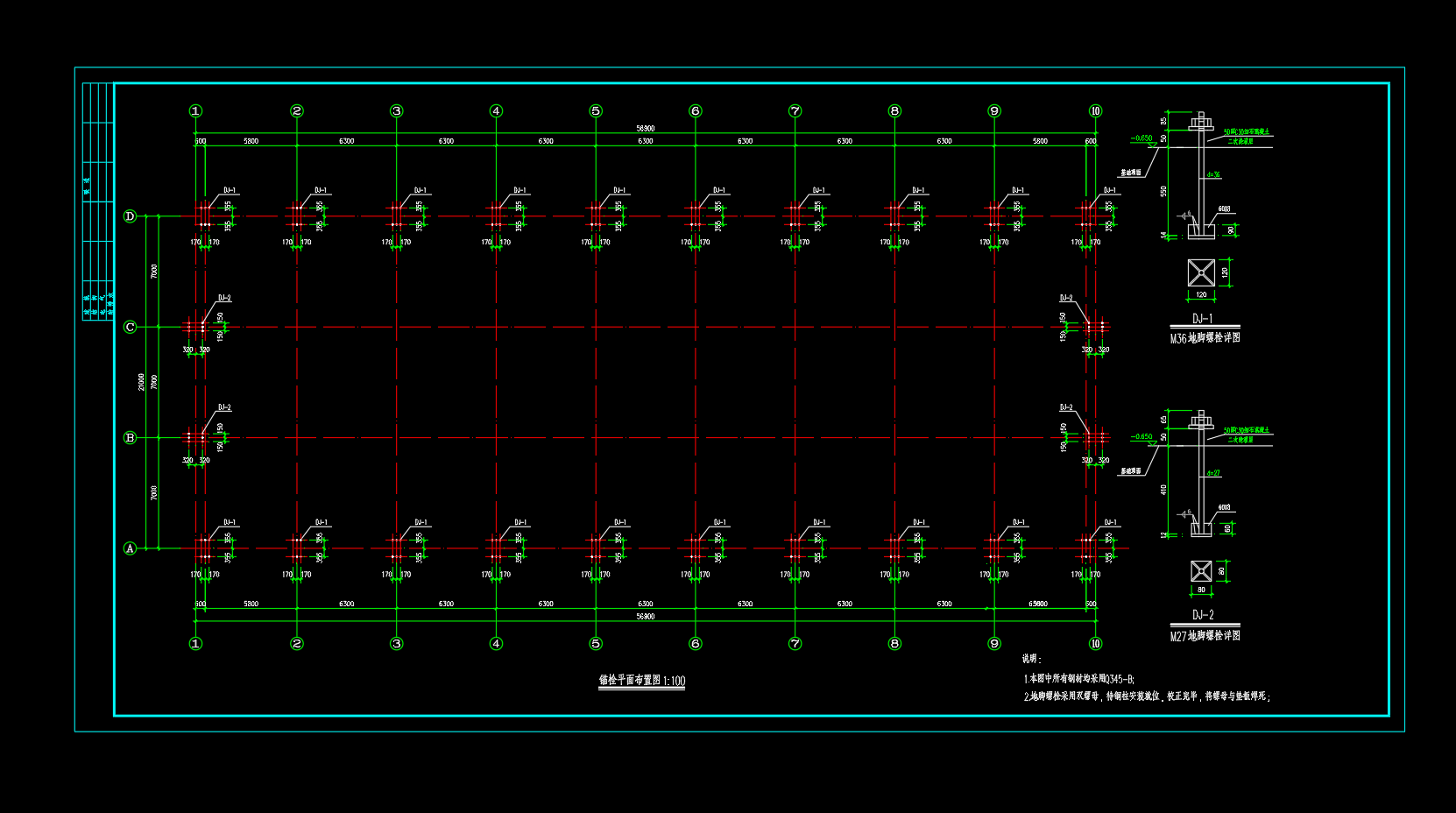The image size is (1456, 813).
Task: Pick row axis bubble B
Action: pyautogui.click(x=131, y=438)
